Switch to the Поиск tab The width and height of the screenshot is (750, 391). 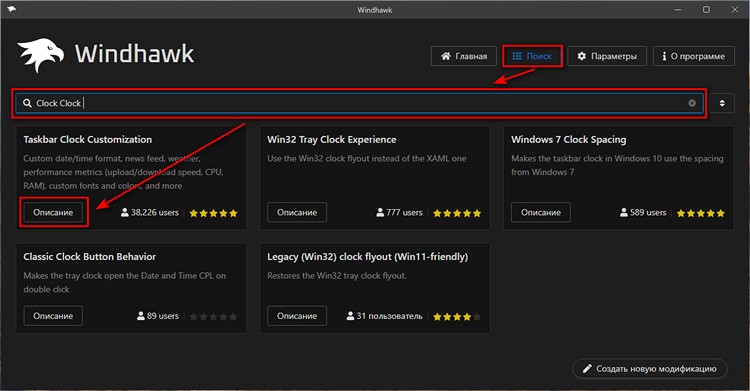tap(532, 56)
